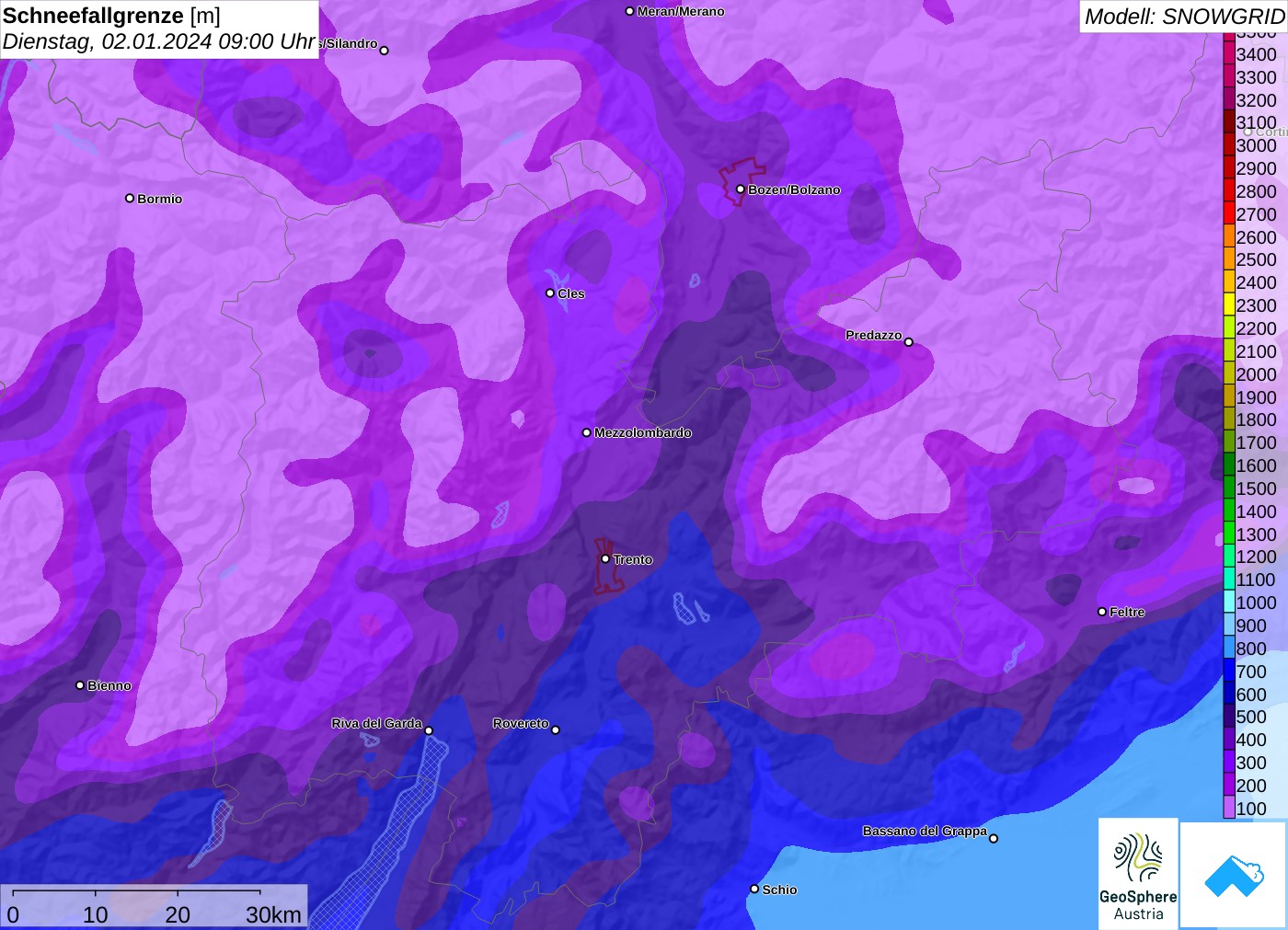Click the Bienno town label
The height and width of the screenshot is (930, 1288).
tap(109, 685)
